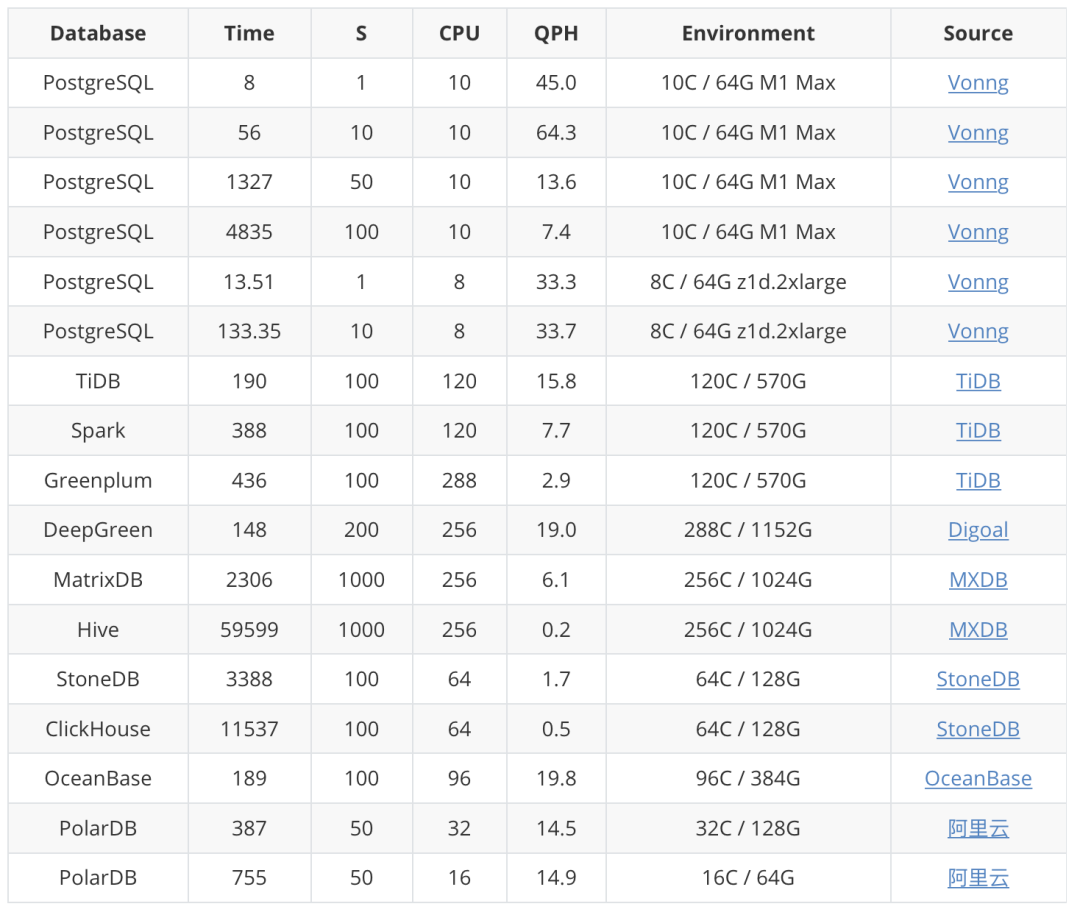Image resolution: width=1080 pixels, height=912 pixels.
Task: Select the DeepGreen database name cell
Action: [x=98, y=530]
